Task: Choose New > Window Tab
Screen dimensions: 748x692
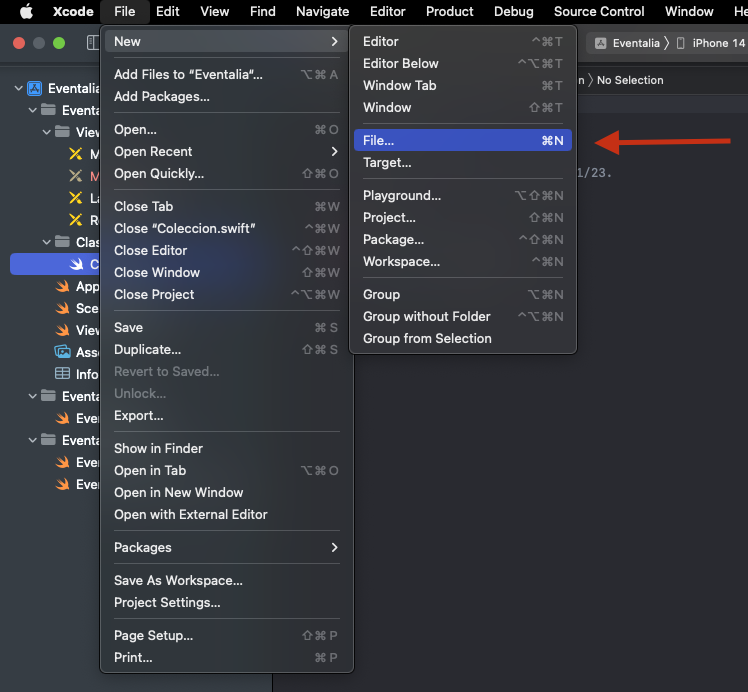Action: (463, 85)
